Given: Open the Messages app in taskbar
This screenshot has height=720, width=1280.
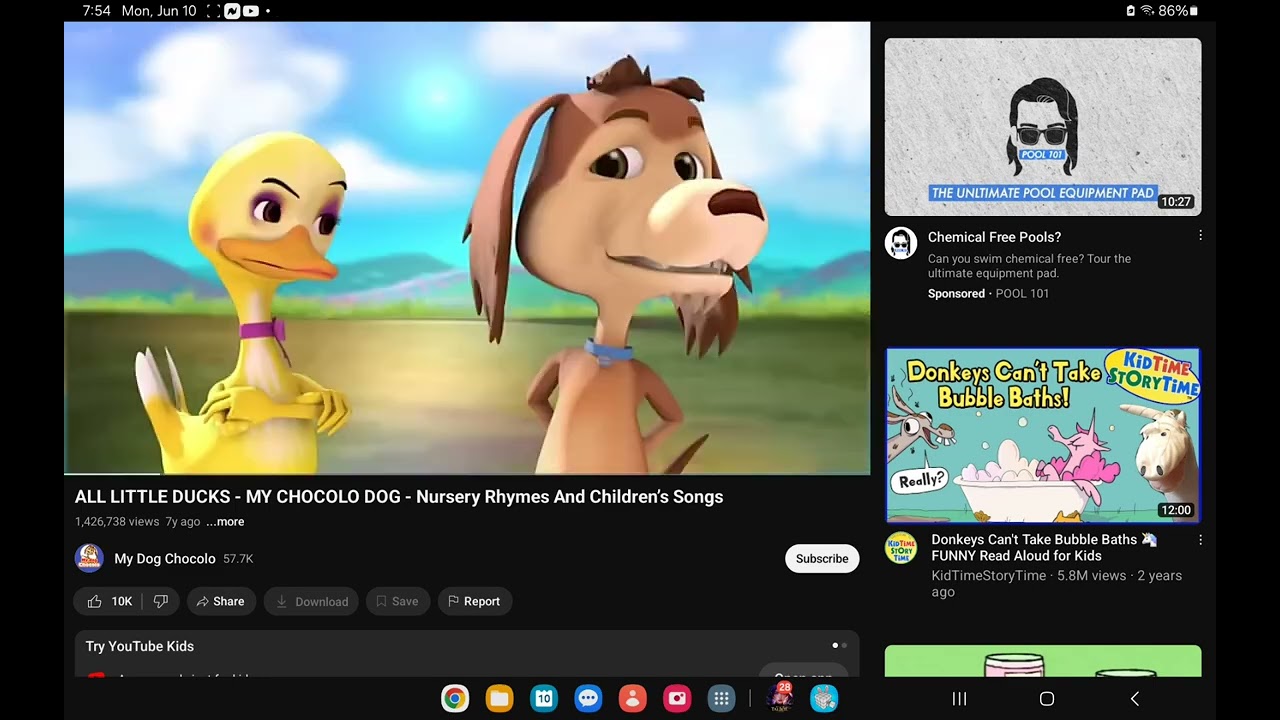Looking at the screenshot, I should (x=588, y=698).
